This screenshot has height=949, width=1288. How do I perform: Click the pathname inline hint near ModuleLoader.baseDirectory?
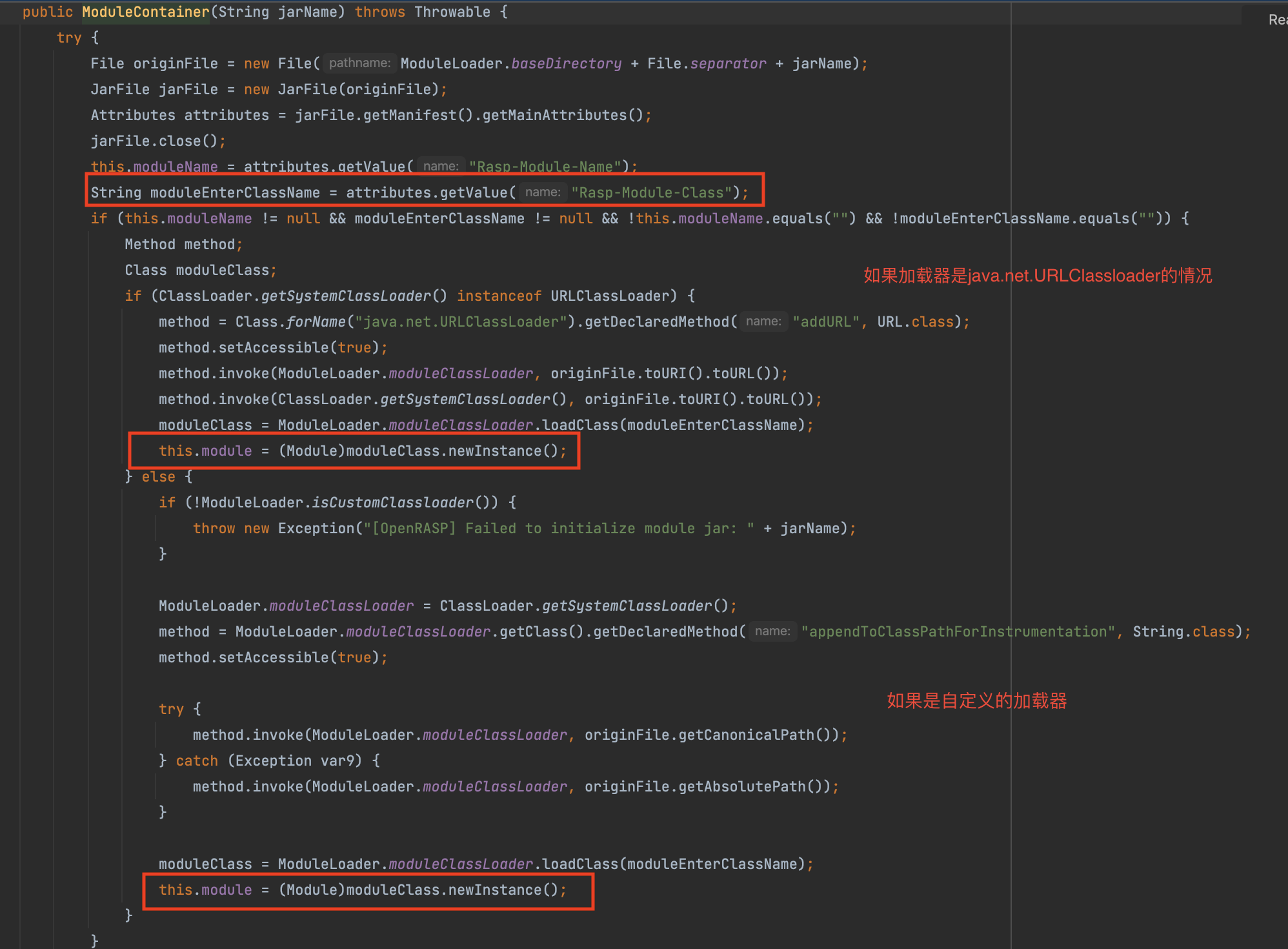click(x=359, y=63)
